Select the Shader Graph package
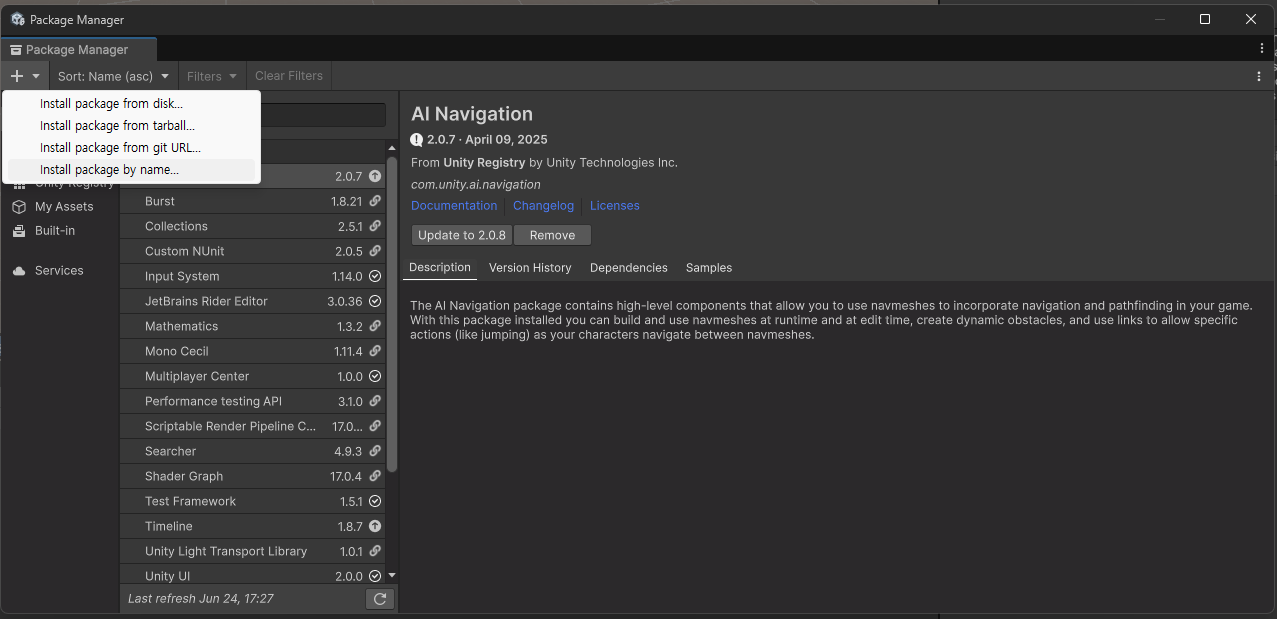The width and height of the screenshot is (1277, 619). point(251,476)
